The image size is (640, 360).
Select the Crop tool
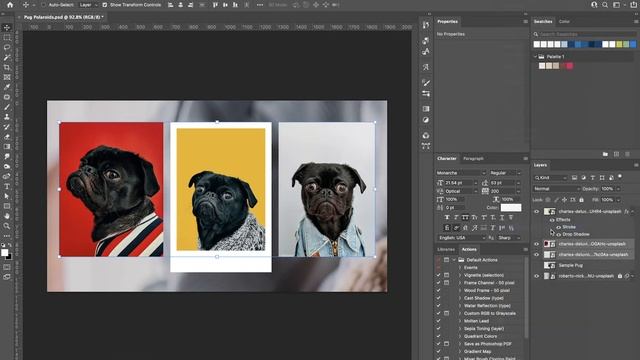pyautogui.click(x=7, y=67)
